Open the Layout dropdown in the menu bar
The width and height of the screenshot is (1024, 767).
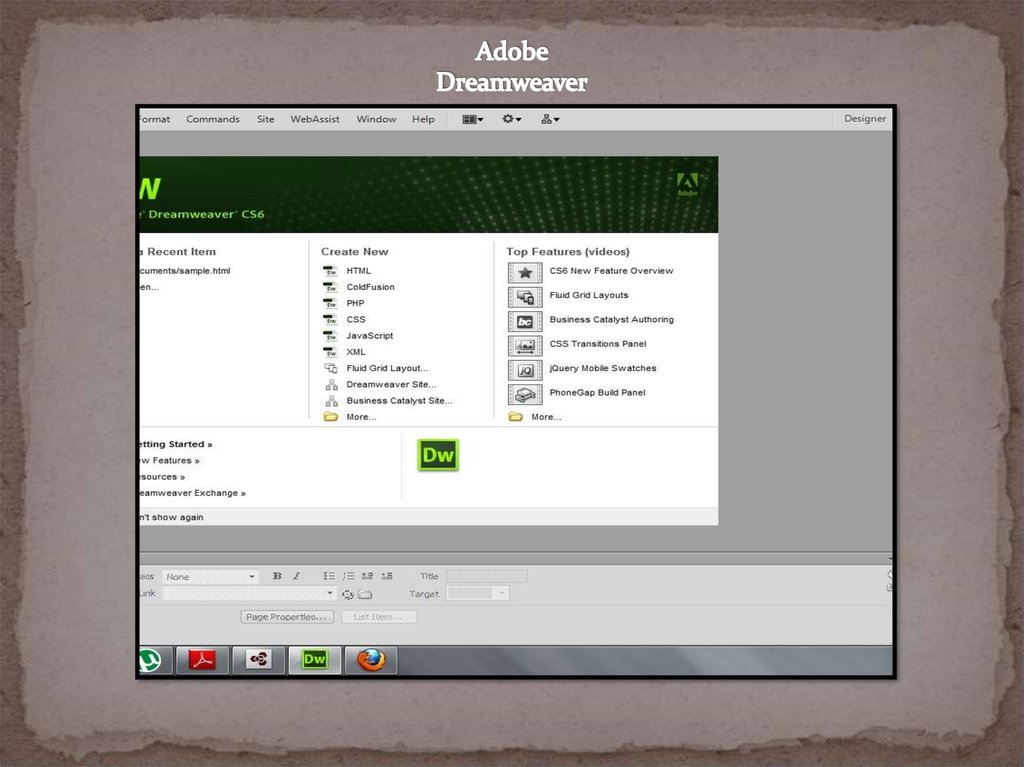coord(472,119)
